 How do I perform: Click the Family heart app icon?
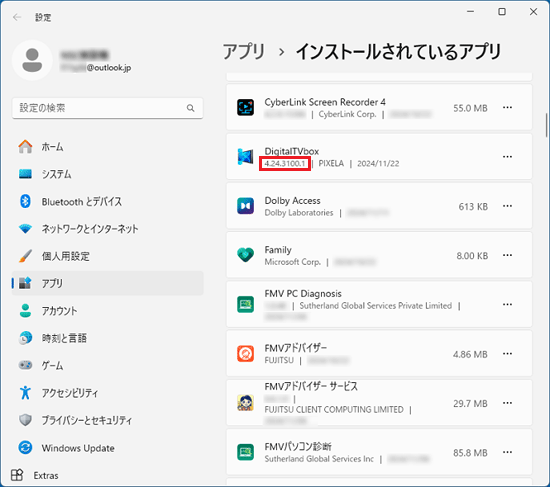(245, 255)
